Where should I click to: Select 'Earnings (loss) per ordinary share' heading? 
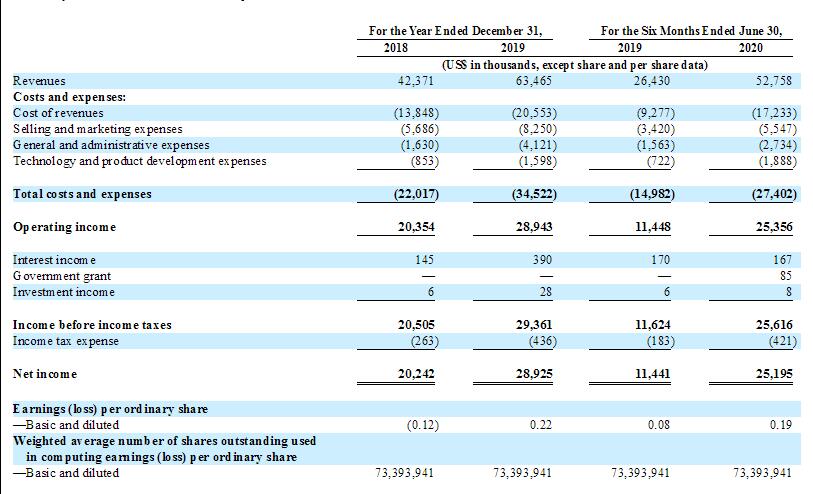pos(110,409)
